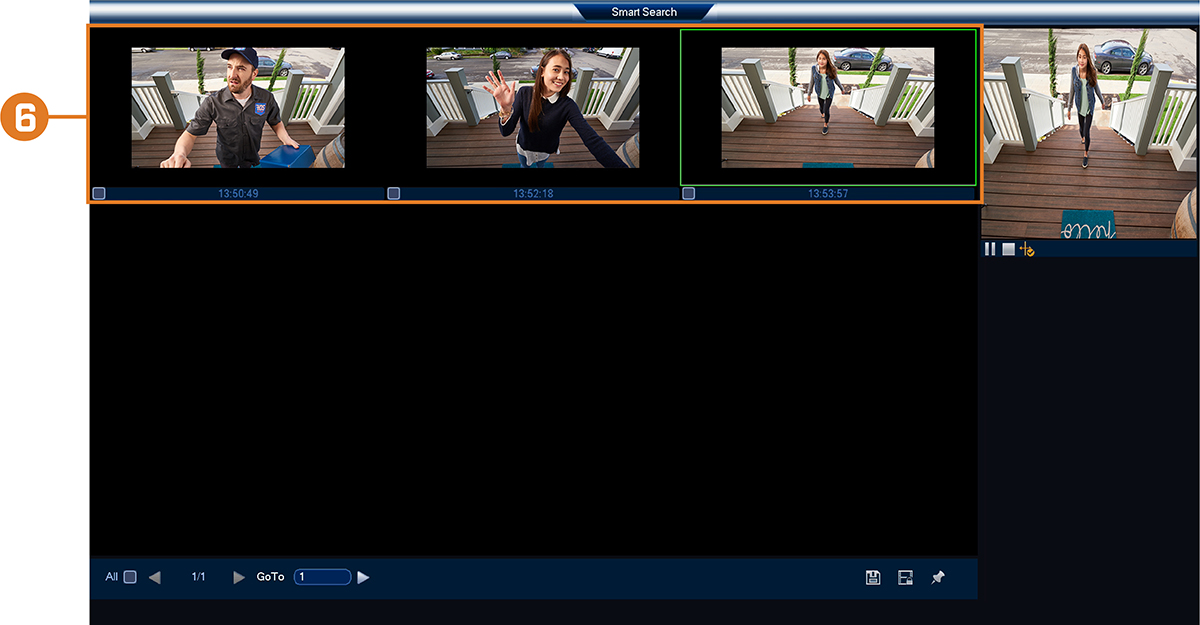Click the large preview video pane
This screenshot has width=1200, height=625.
coord(1089,133)
